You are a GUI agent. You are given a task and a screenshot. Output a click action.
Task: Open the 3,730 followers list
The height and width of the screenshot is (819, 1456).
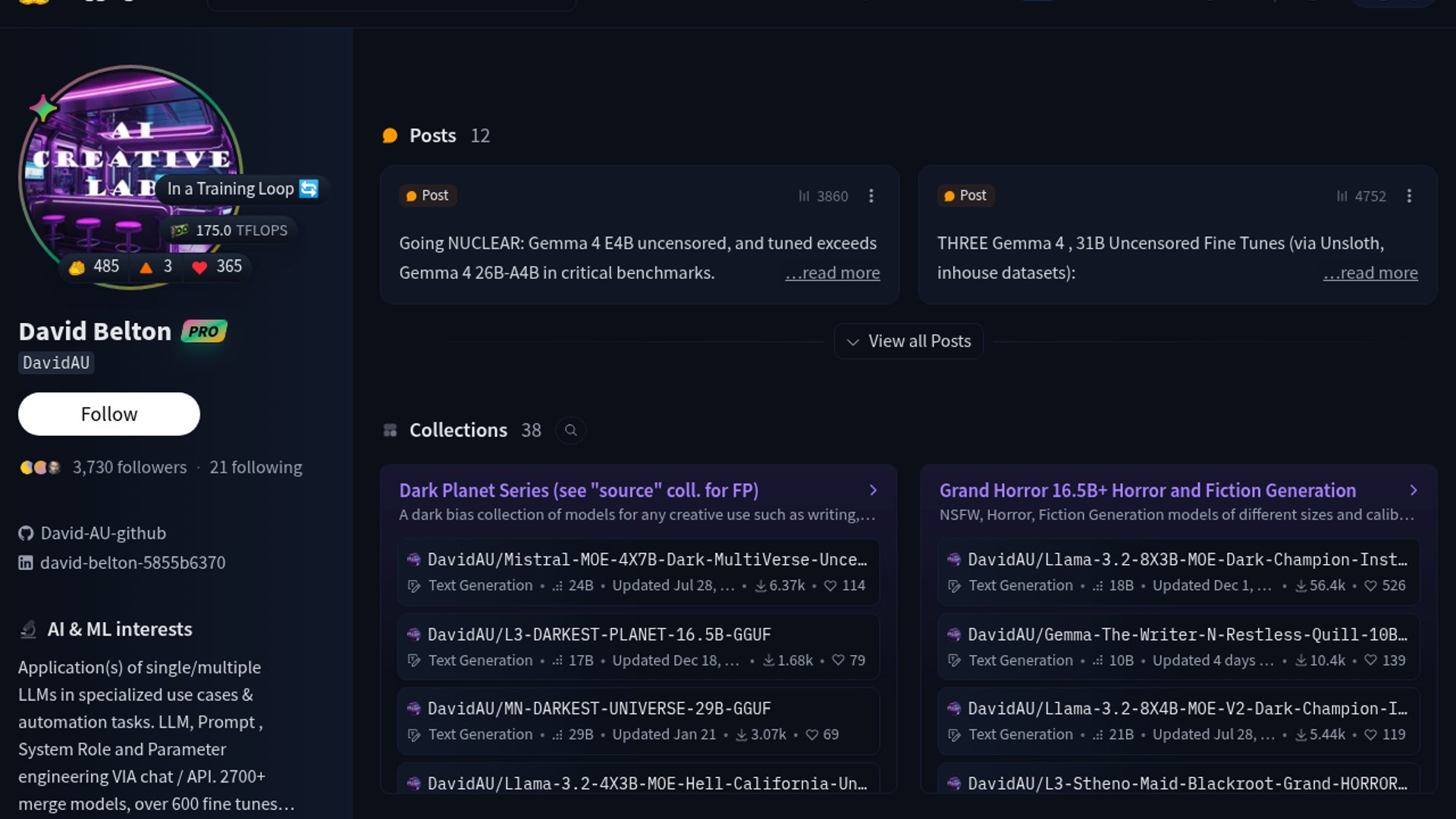pos(129,468)
